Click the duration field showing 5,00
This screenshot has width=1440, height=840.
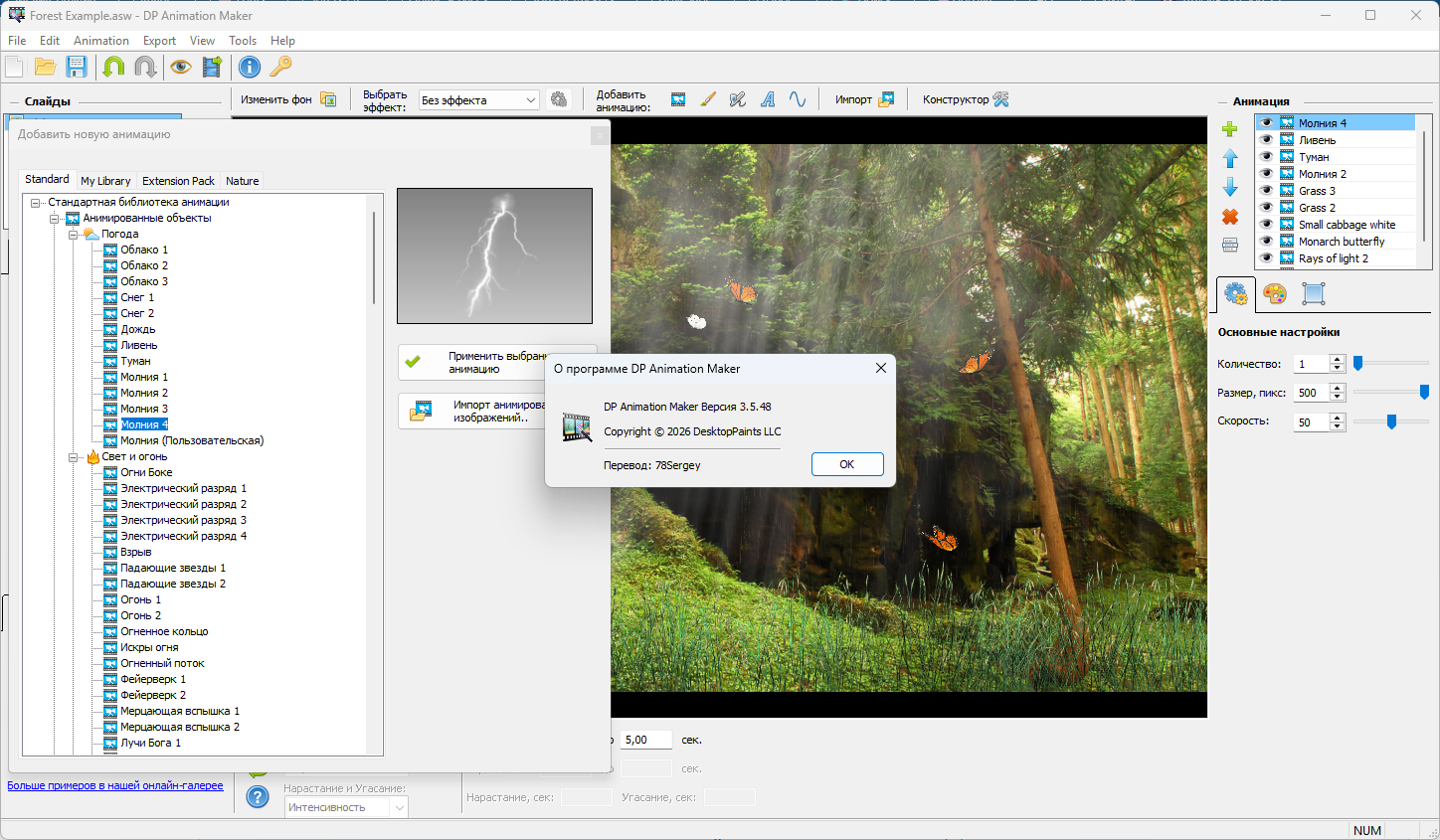(x=646, y=740)
